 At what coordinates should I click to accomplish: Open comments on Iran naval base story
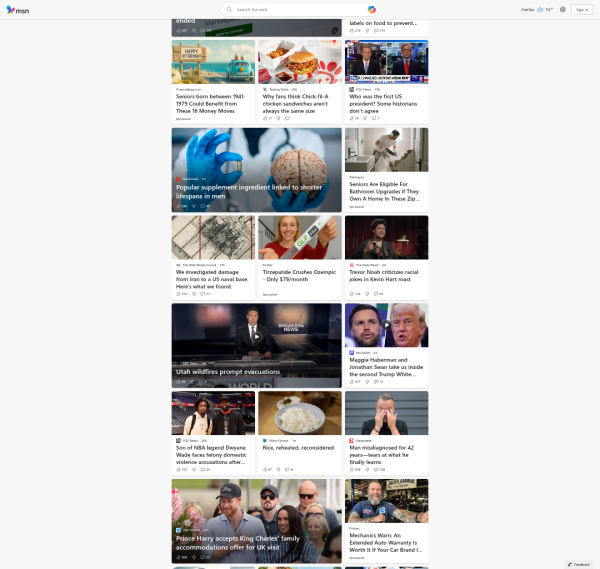click(203, 294)
